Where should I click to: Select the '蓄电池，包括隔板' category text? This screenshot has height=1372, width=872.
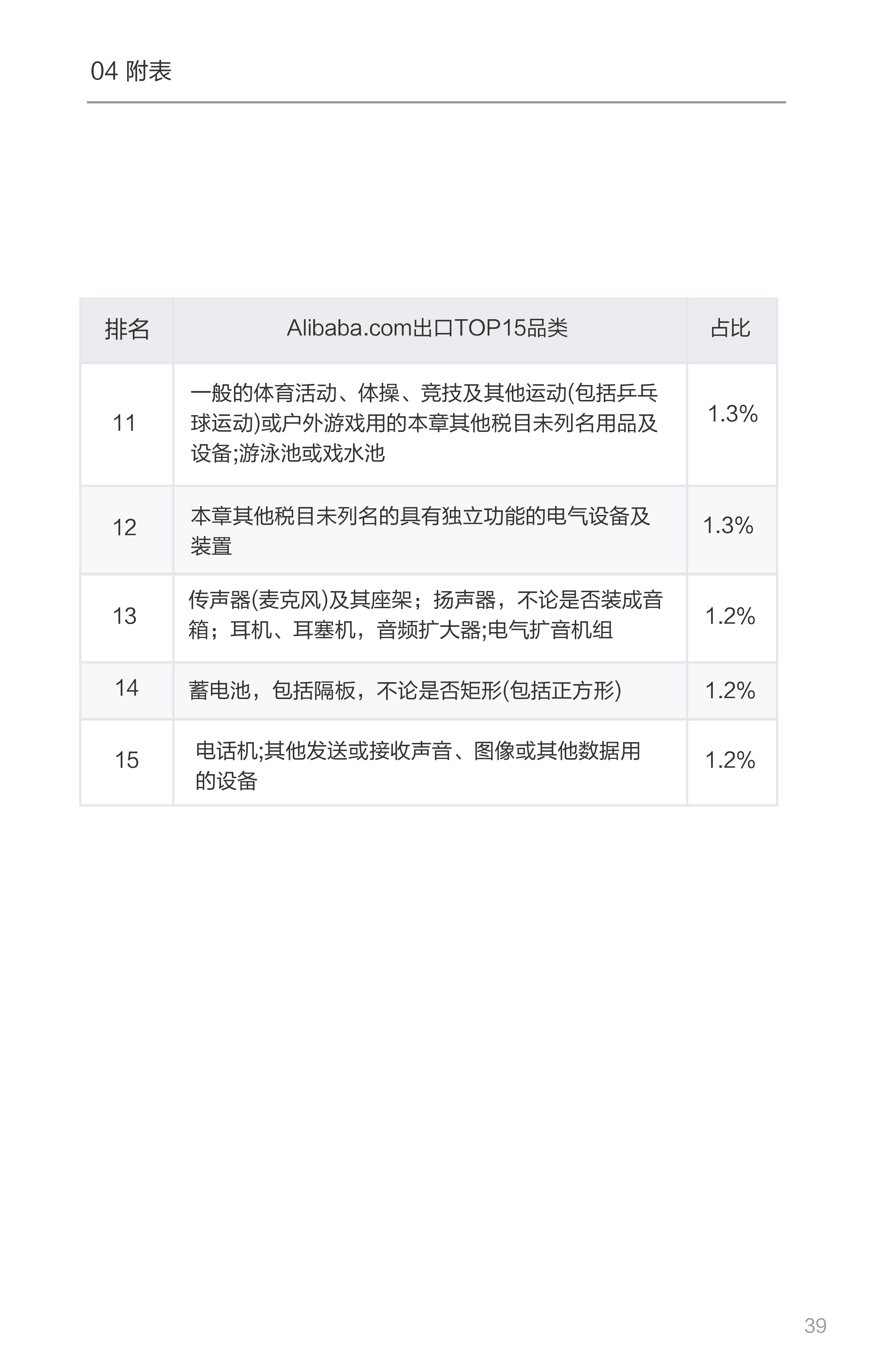405,690
